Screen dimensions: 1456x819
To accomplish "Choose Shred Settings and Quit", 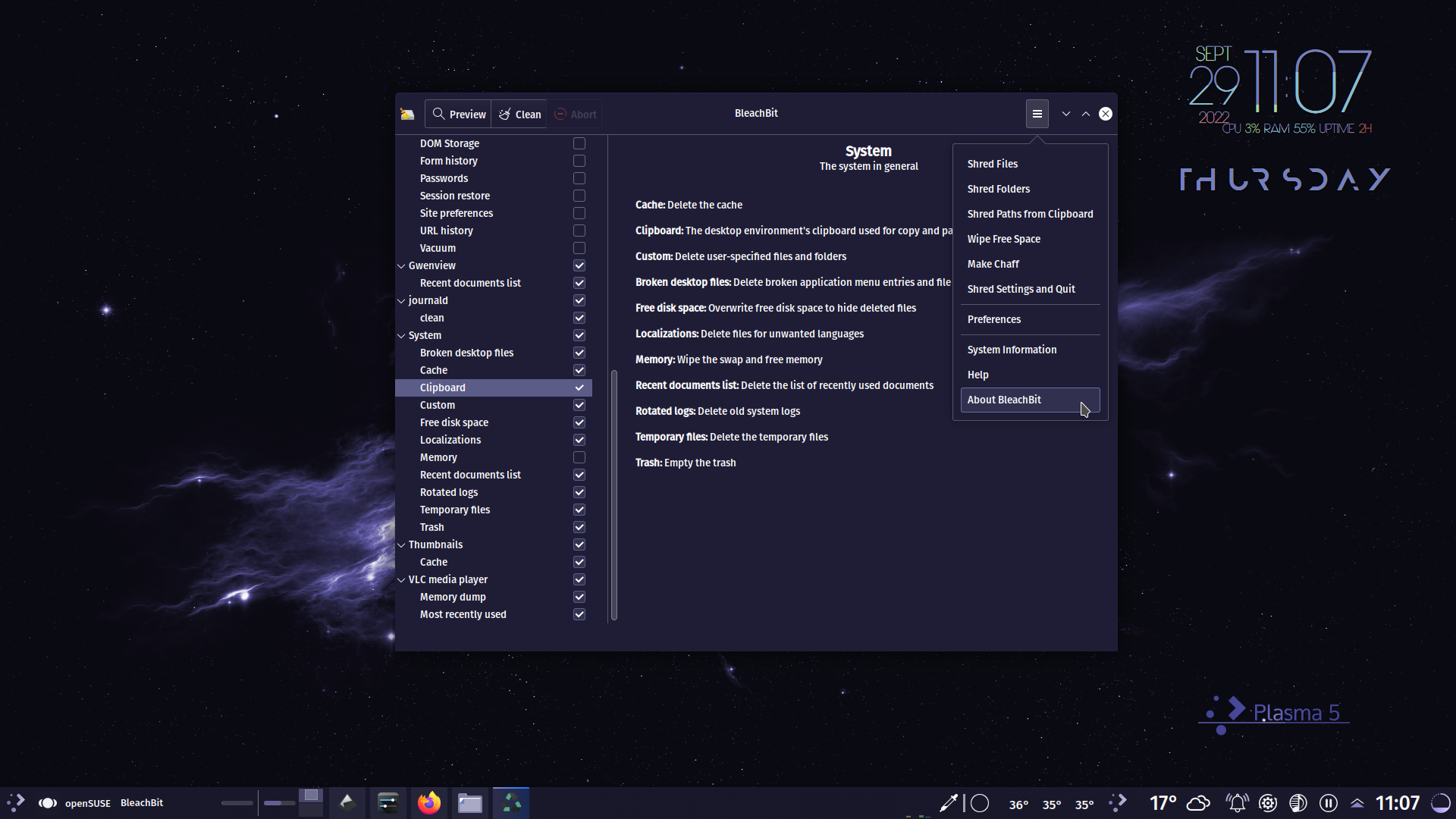I will pos(1030,289).
